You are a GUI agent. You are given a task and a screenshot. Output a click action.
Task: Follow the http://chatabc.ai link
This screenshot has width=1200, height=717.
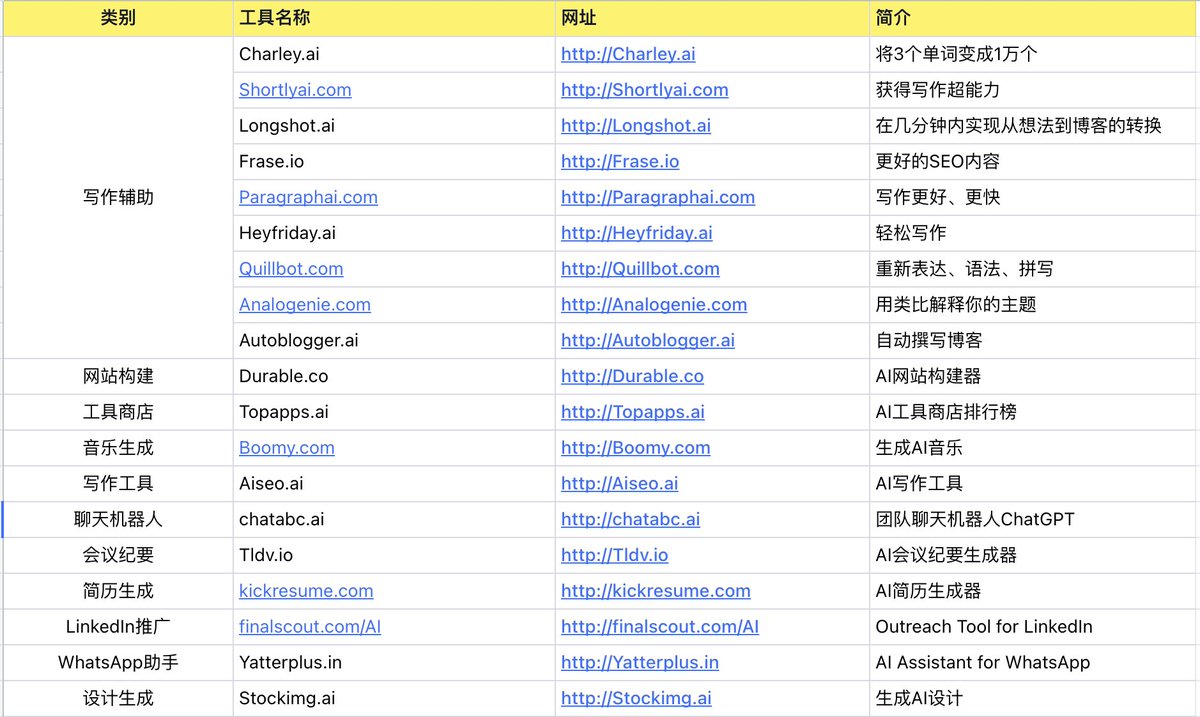coord(631,519)
